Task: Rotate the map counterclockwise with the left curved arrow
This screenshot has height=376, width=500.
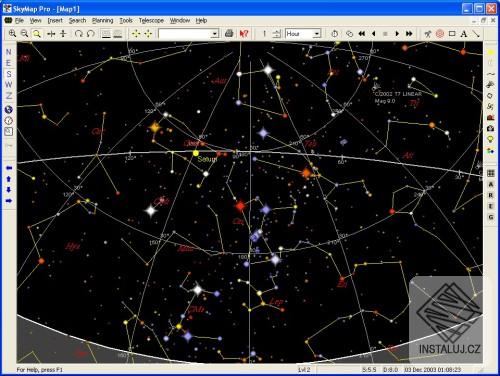Action: [79, 34]
